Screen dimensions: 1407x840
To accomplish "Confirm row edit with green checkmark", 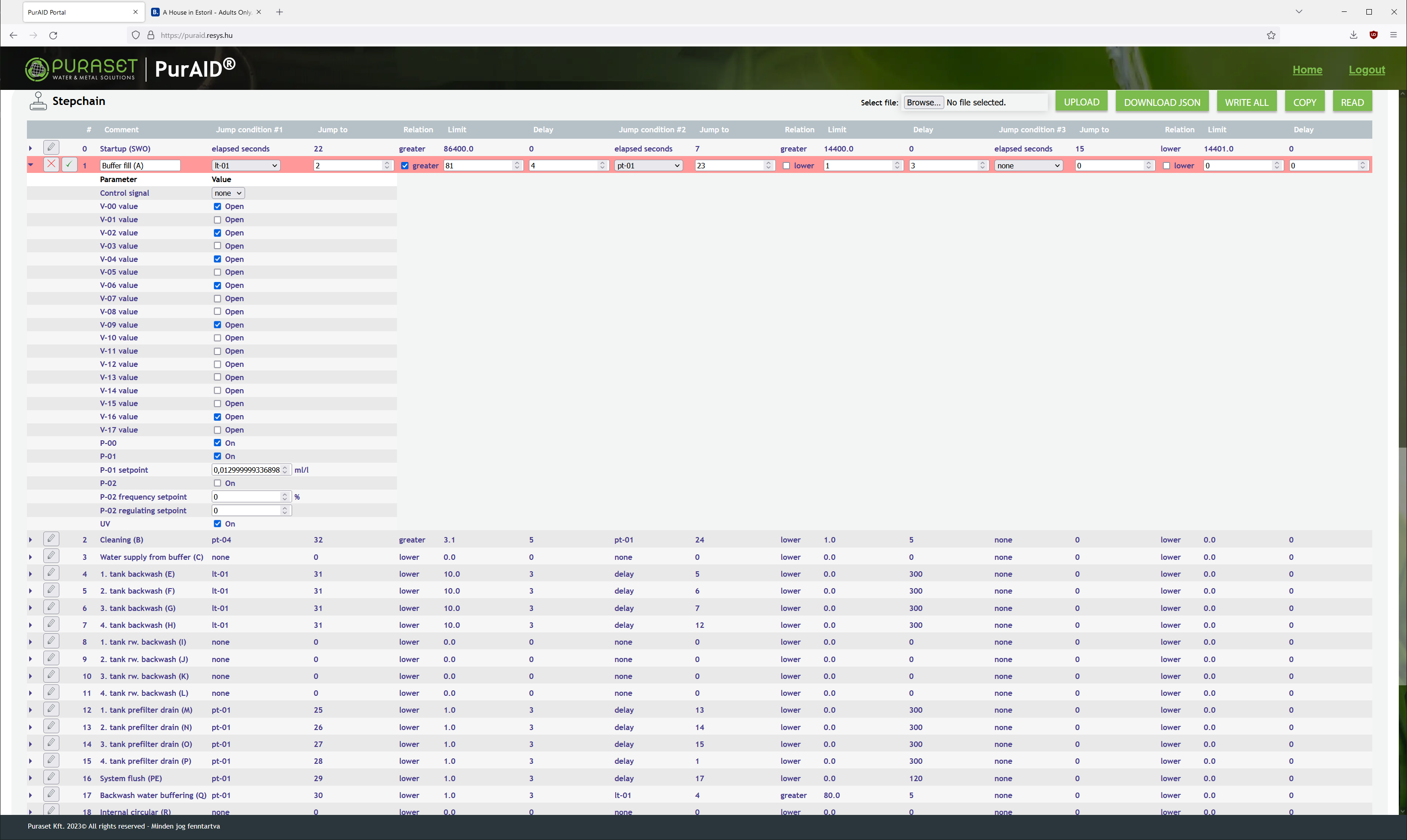I will 69,164.
